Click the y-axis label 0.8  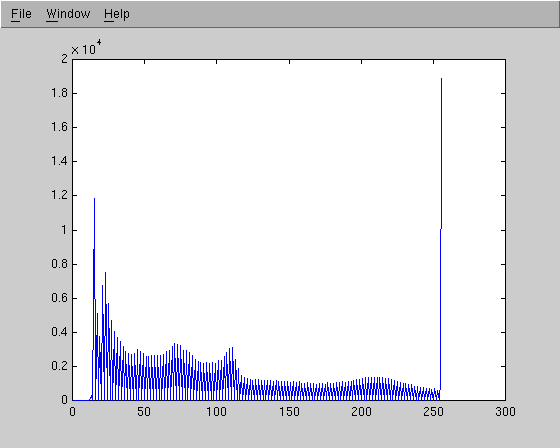(59, 264)
